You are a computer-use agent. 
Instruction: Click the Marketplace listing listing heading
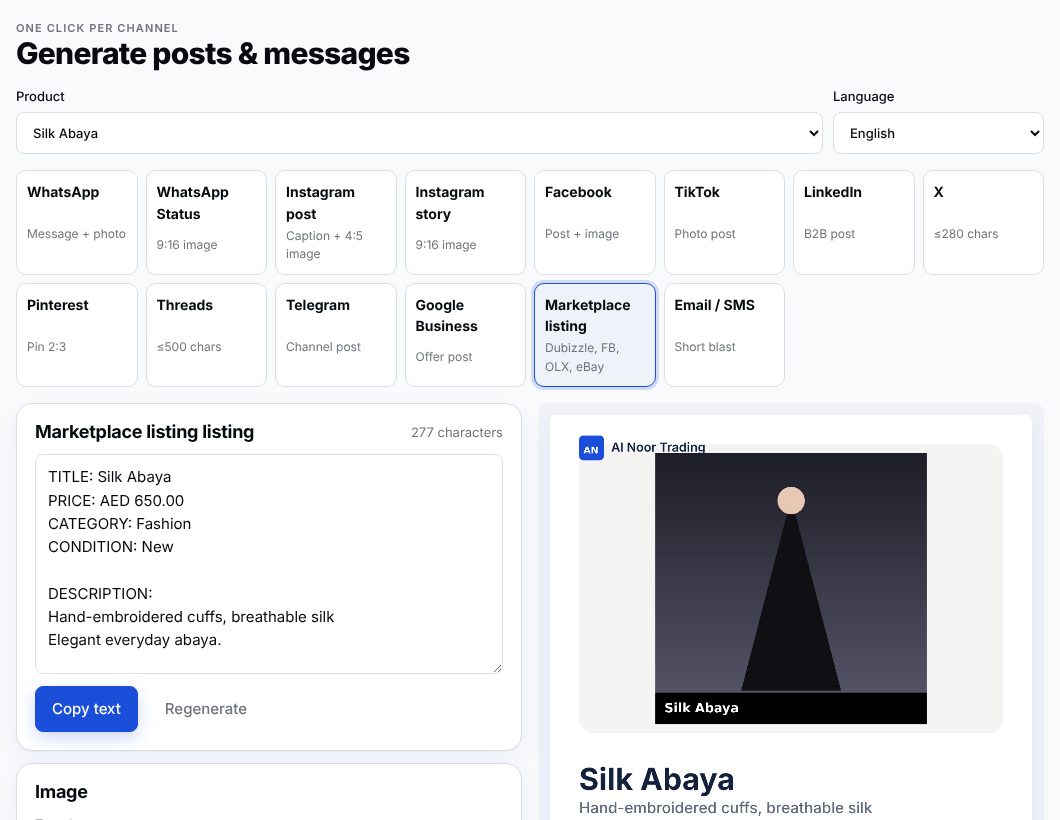click(145, 432)
